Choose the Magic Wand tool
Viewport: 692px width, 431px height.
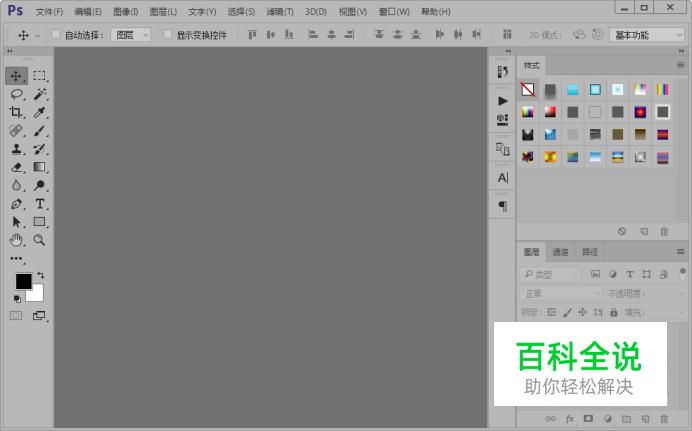40,94
